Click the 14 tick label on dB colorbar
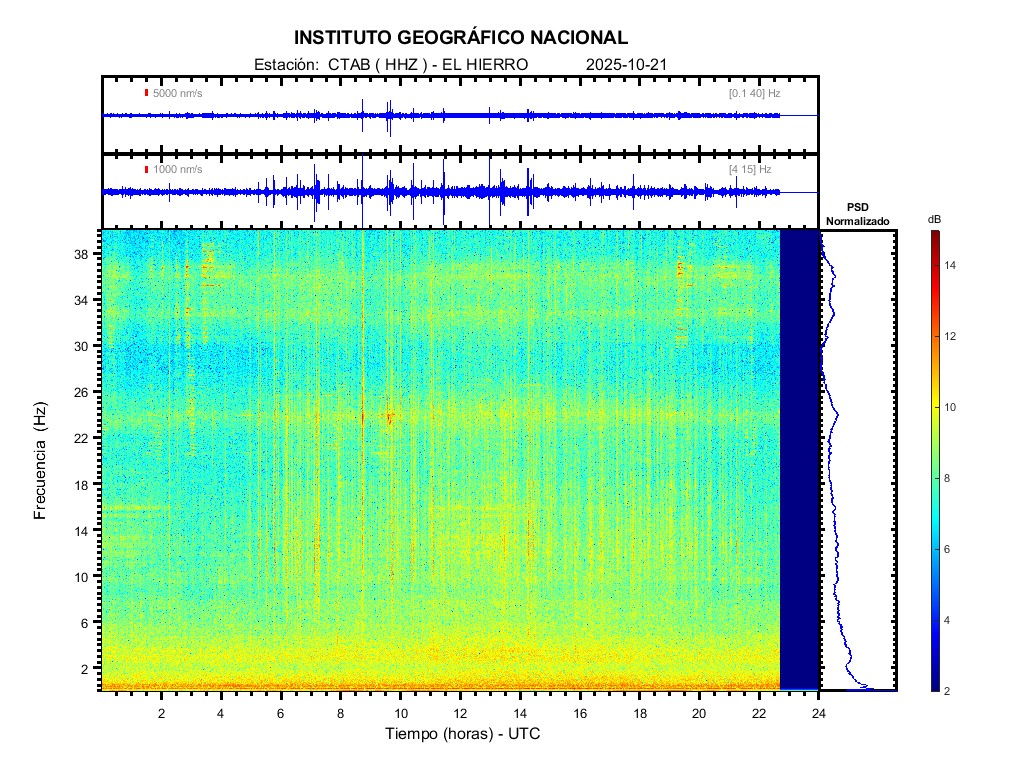The image size is (1024, 768). [953, 266]
